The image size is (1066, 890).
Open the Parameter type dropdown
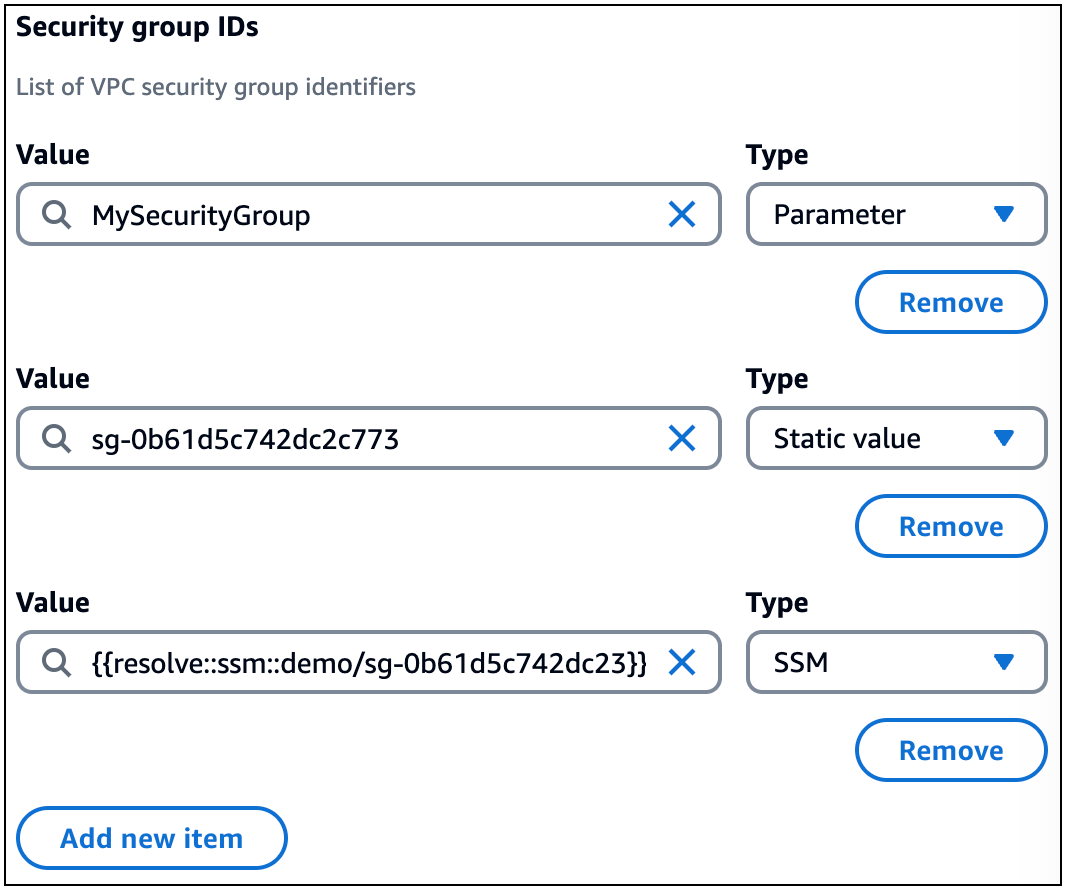(x=895, y=214)
